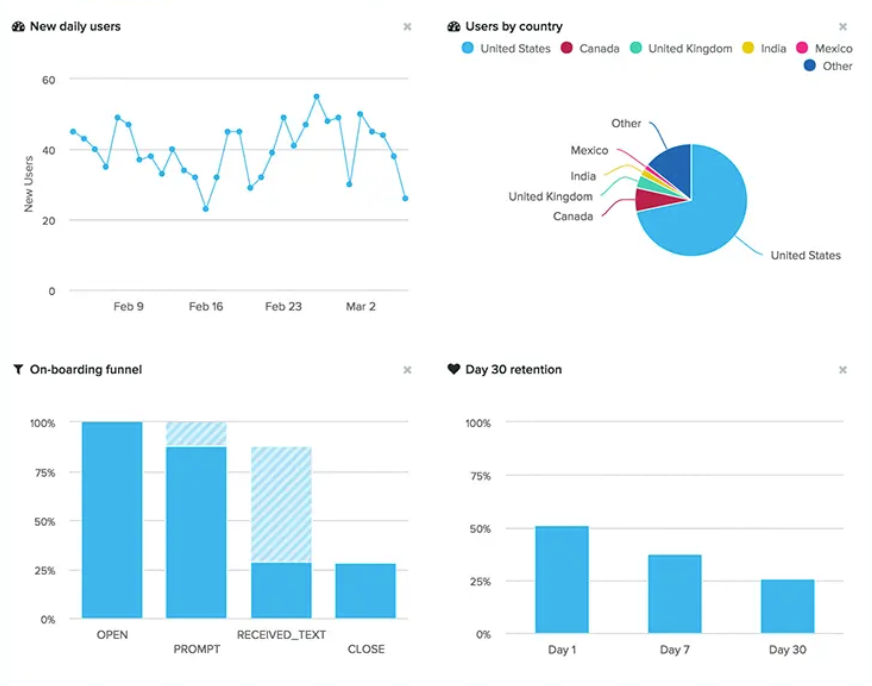Viewport: 872px width, 686px height.
Task: Close the Users by country widget
Action: click(x=843, y=27)
